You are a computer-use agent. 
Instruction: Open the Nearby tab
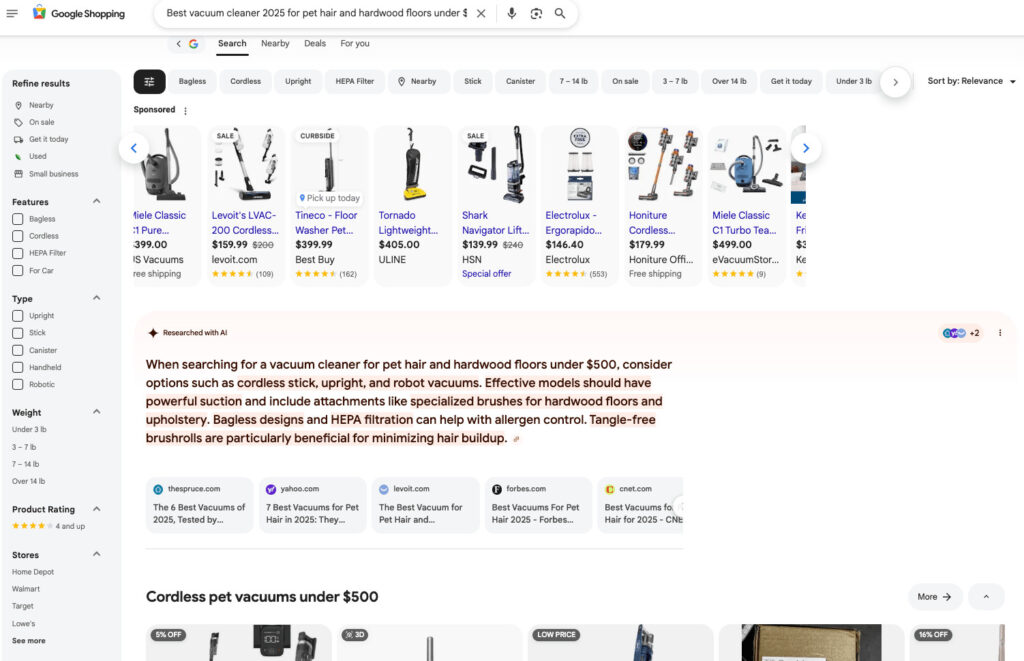point(275,44)
